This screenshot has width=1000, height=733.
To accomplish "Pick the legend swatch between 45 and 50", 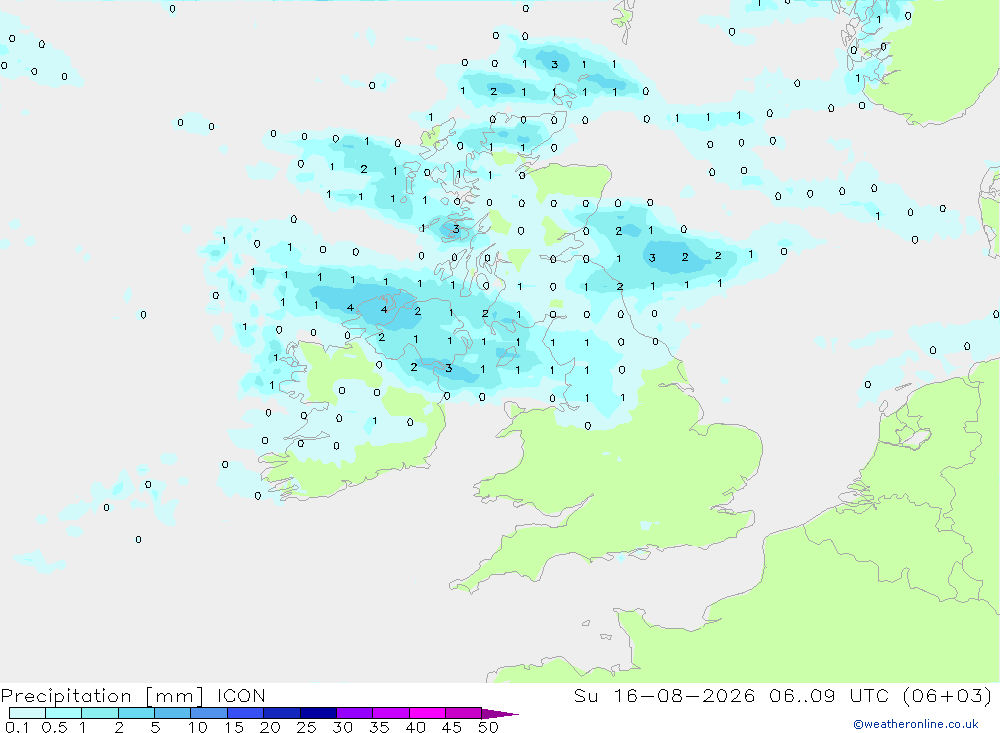I will 464,713.
